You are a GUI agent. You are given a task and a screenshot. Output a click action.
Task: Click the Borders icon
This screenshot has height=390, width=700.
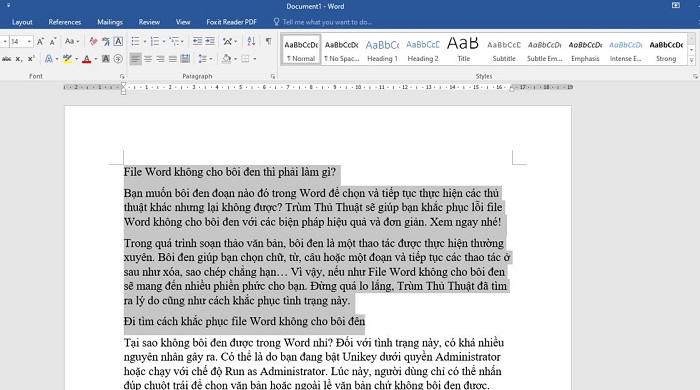click(245, 58)
